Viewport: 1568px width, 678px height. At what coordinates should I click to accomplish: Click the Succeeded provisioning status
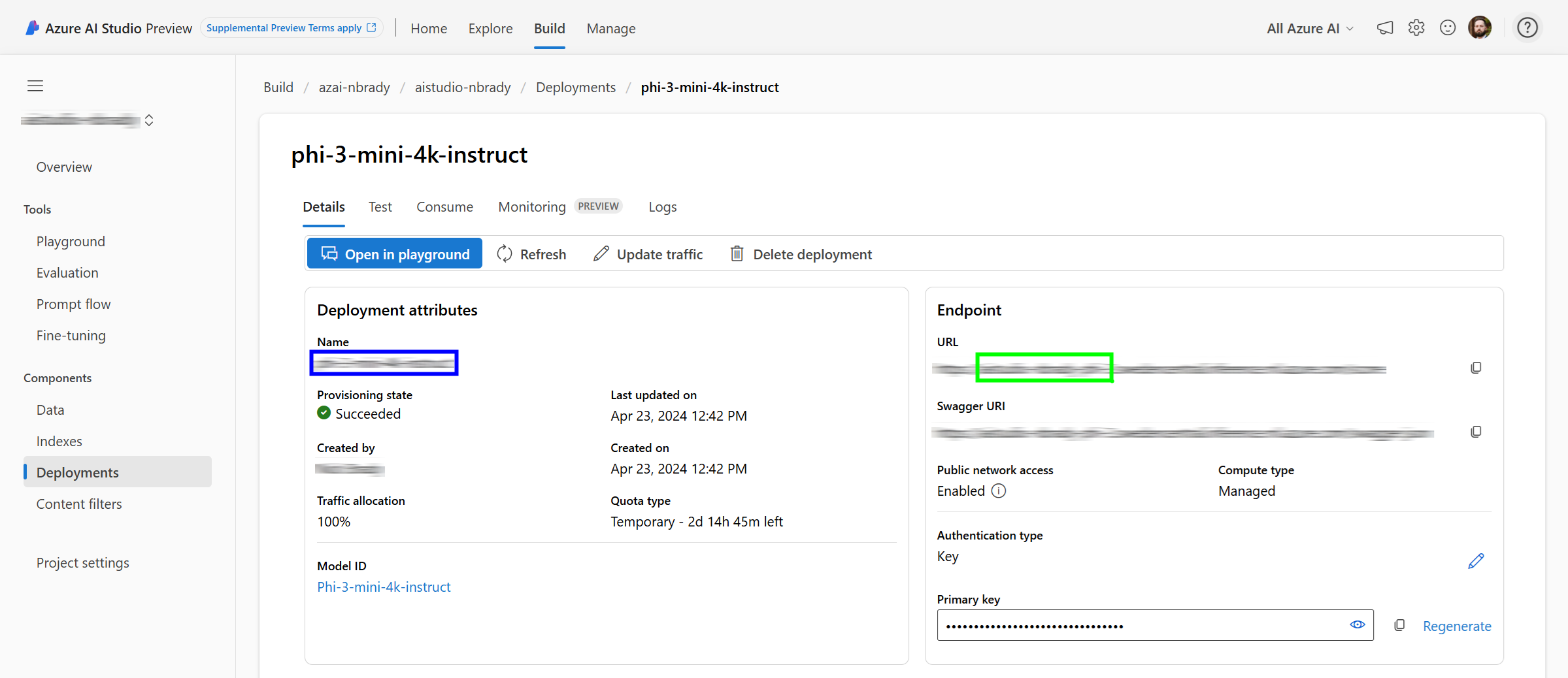tap(359, 413)
